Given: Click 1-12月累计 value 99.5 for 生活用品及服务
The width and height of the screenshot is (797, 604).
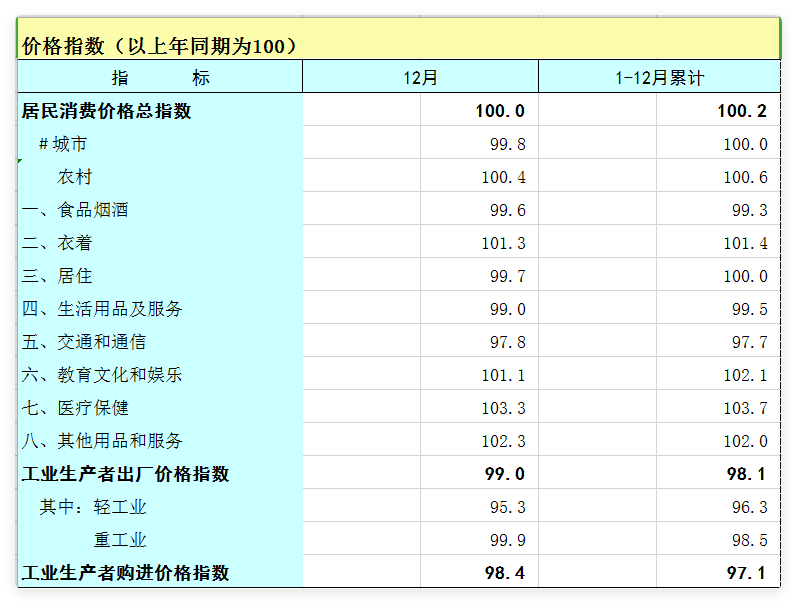Looking at the screenshot, I should click(749, 309).
